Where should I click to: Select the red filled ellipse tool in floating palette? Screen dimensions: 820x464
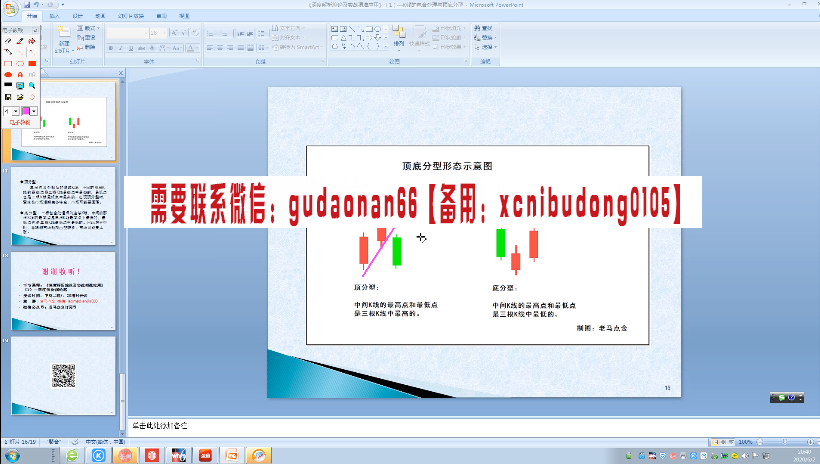(8, 75)
